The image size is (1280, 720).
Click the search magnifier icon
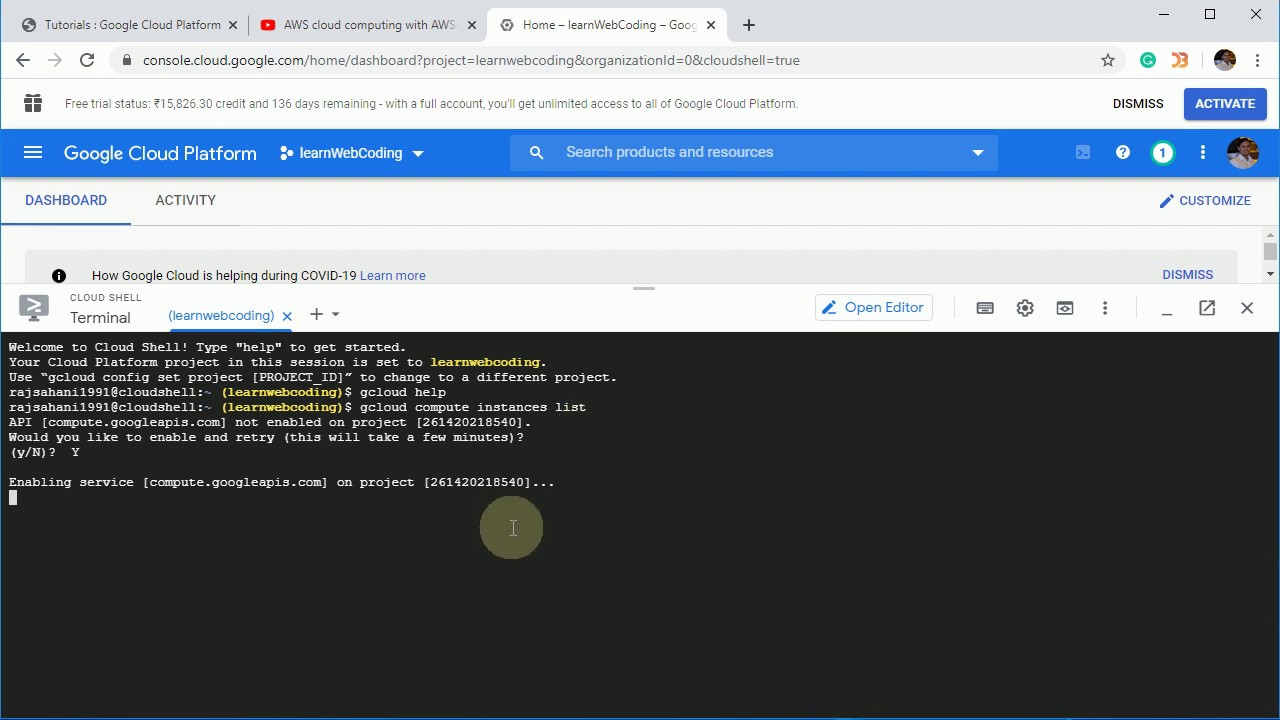click(x=537, y=152)
